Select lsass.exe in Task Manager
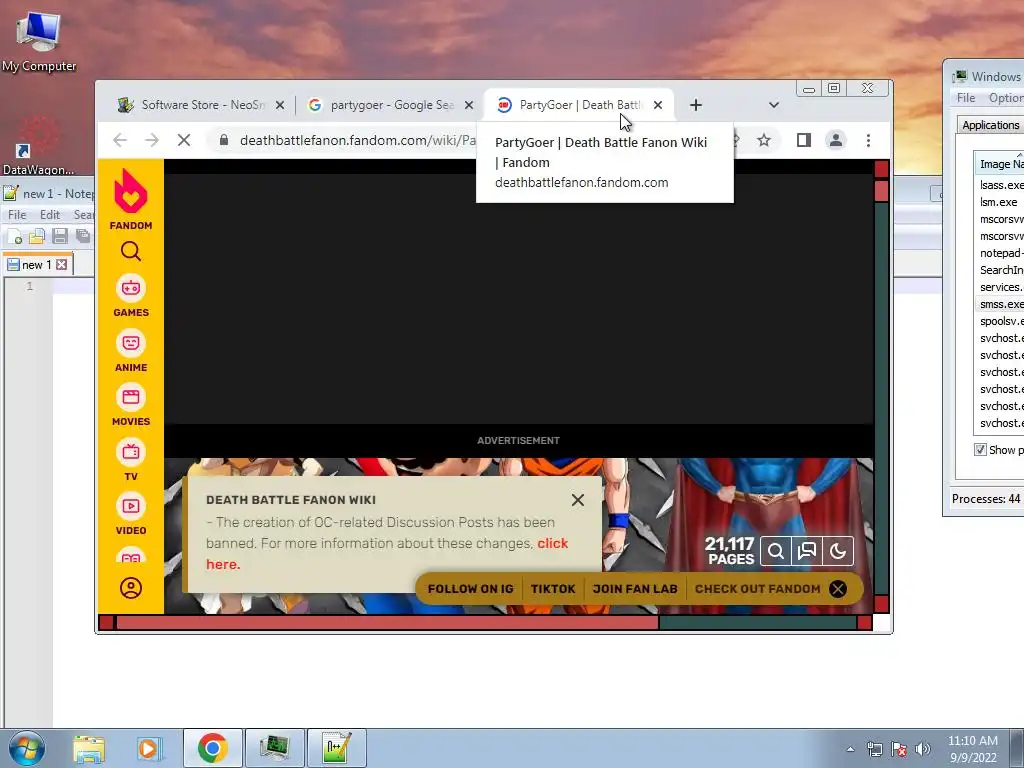The height and width of the screenshot is (768, 1024). (x=1000, y=185)
